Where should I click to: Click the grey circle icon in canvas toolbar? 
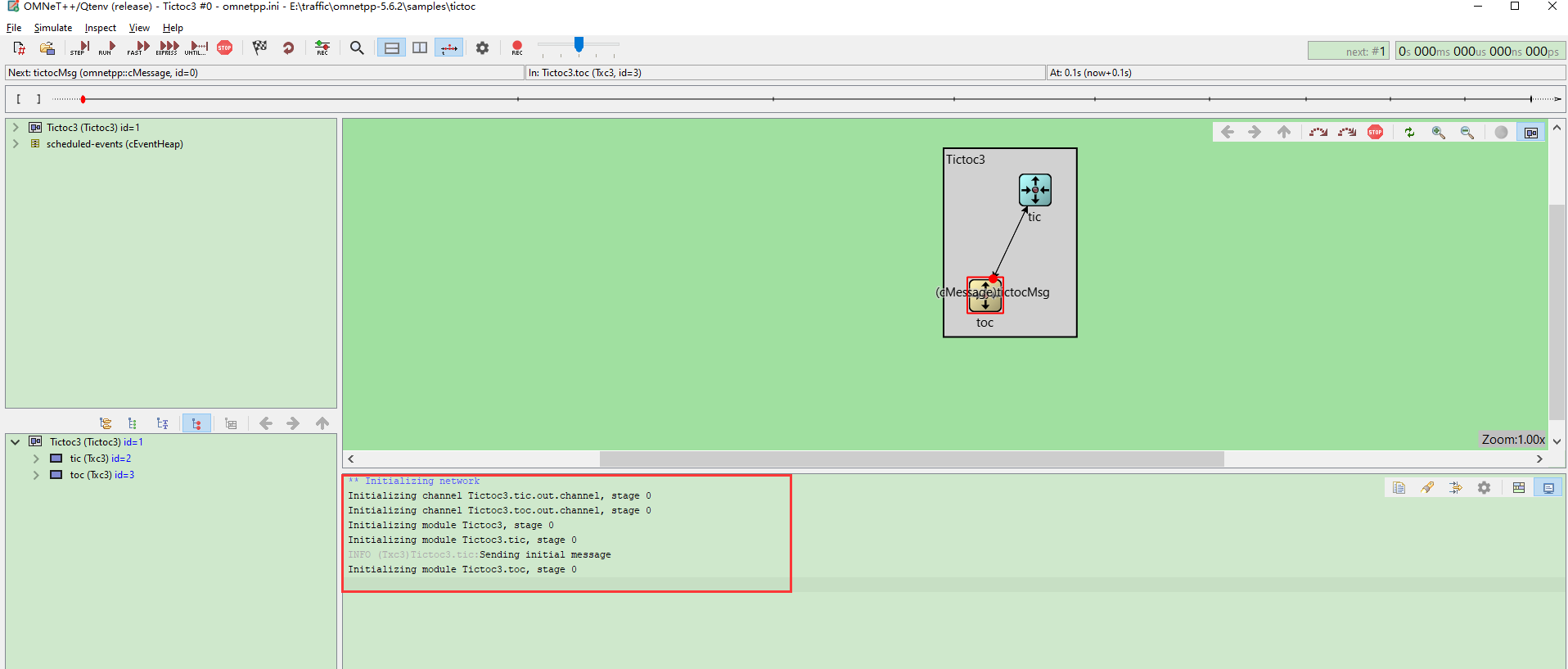1501,132
